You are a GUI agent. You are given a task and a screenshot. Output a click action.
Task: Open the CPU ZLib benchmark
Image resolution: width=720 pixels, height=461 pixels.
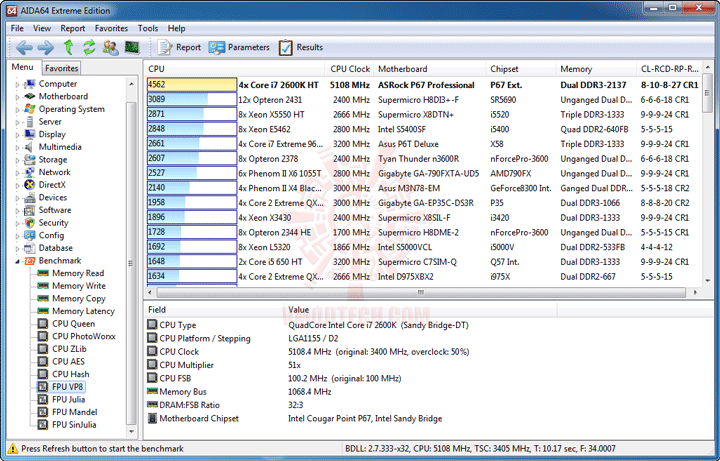62,349
